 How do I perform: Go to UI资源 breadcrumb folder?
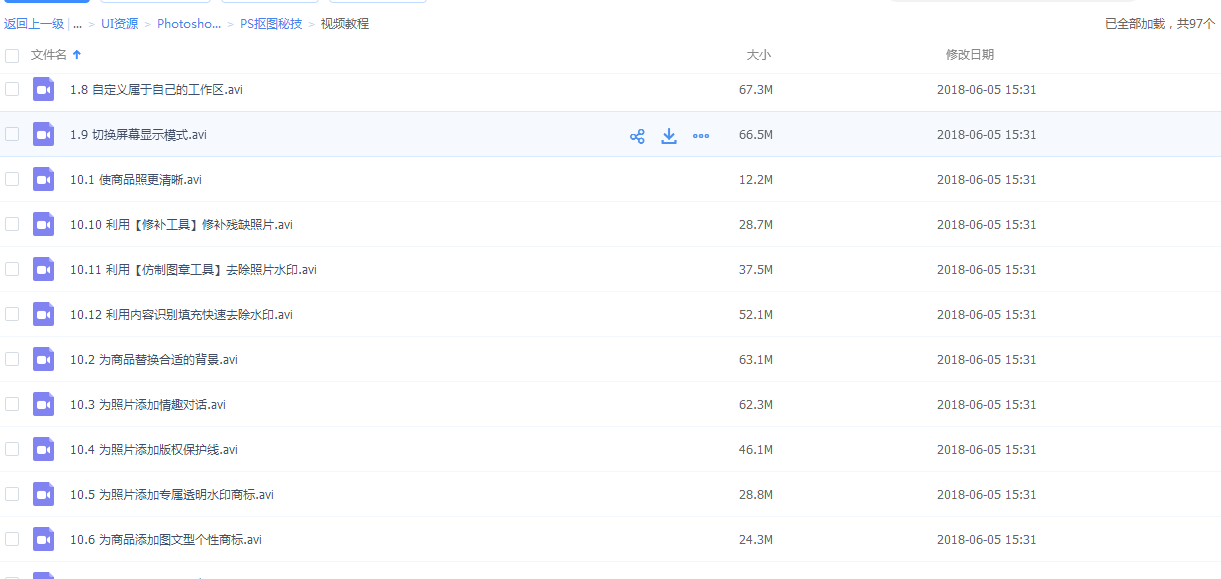(x=119, y=24)
